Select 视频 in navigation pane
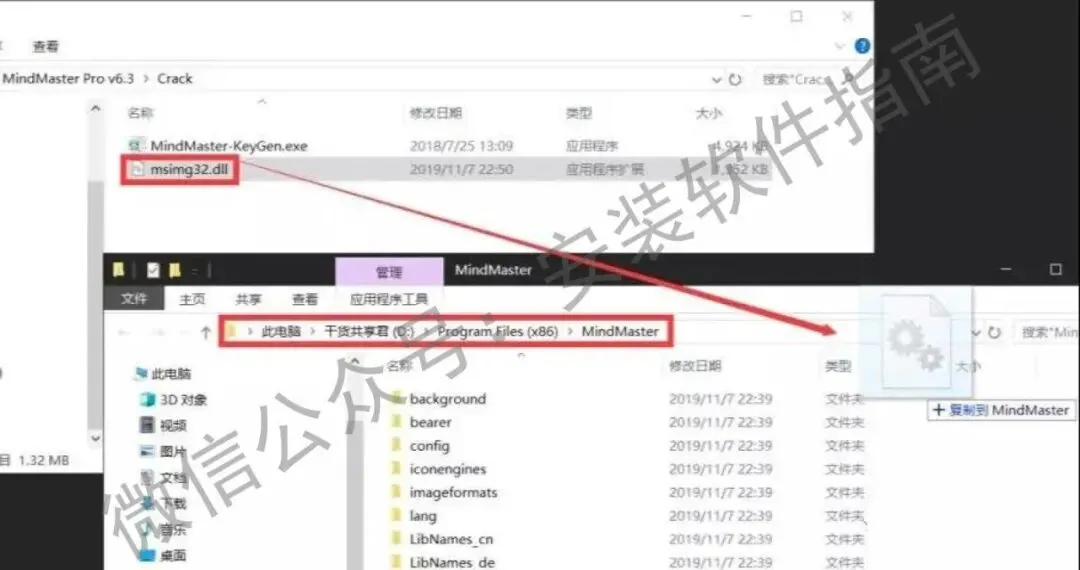This screenshot has width=1080, height=570. [173, 425]
